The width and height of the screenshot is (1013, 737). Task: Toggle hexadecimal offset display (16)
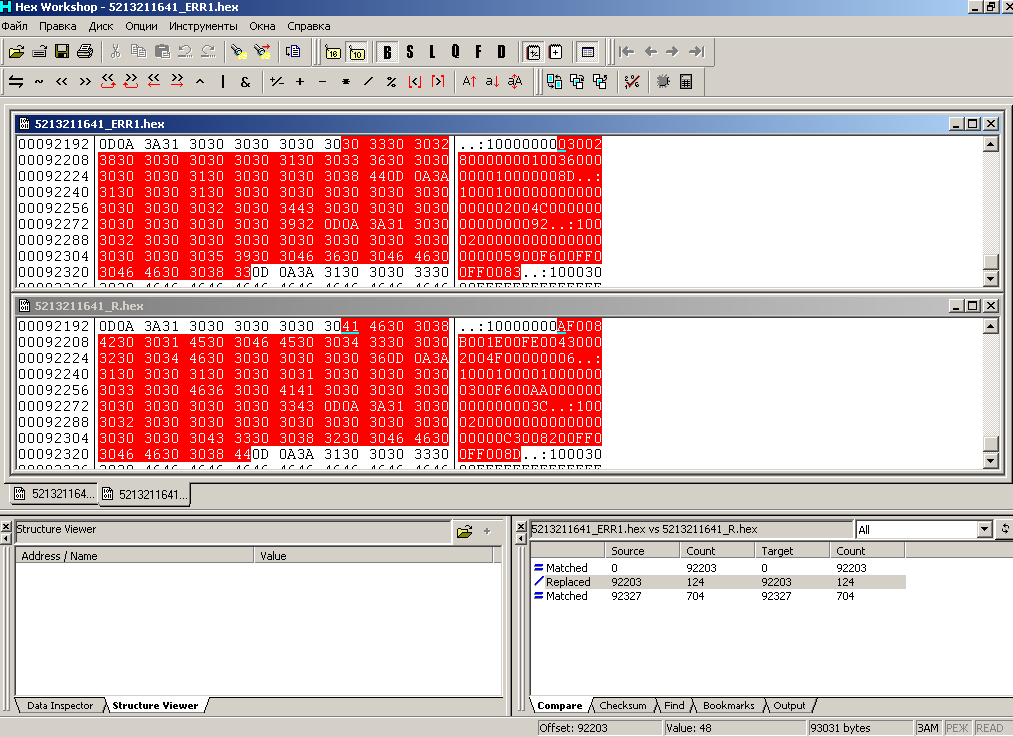click(x=333, y=52)
